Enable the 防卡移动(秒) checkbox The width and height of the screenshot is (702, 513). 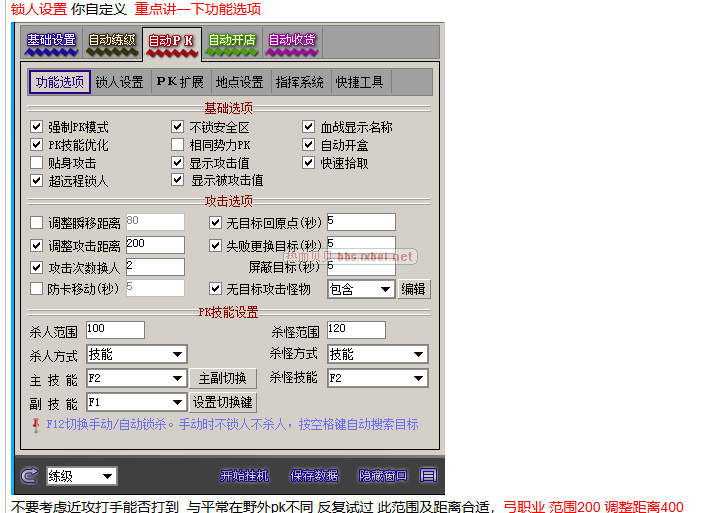point(37,288)
